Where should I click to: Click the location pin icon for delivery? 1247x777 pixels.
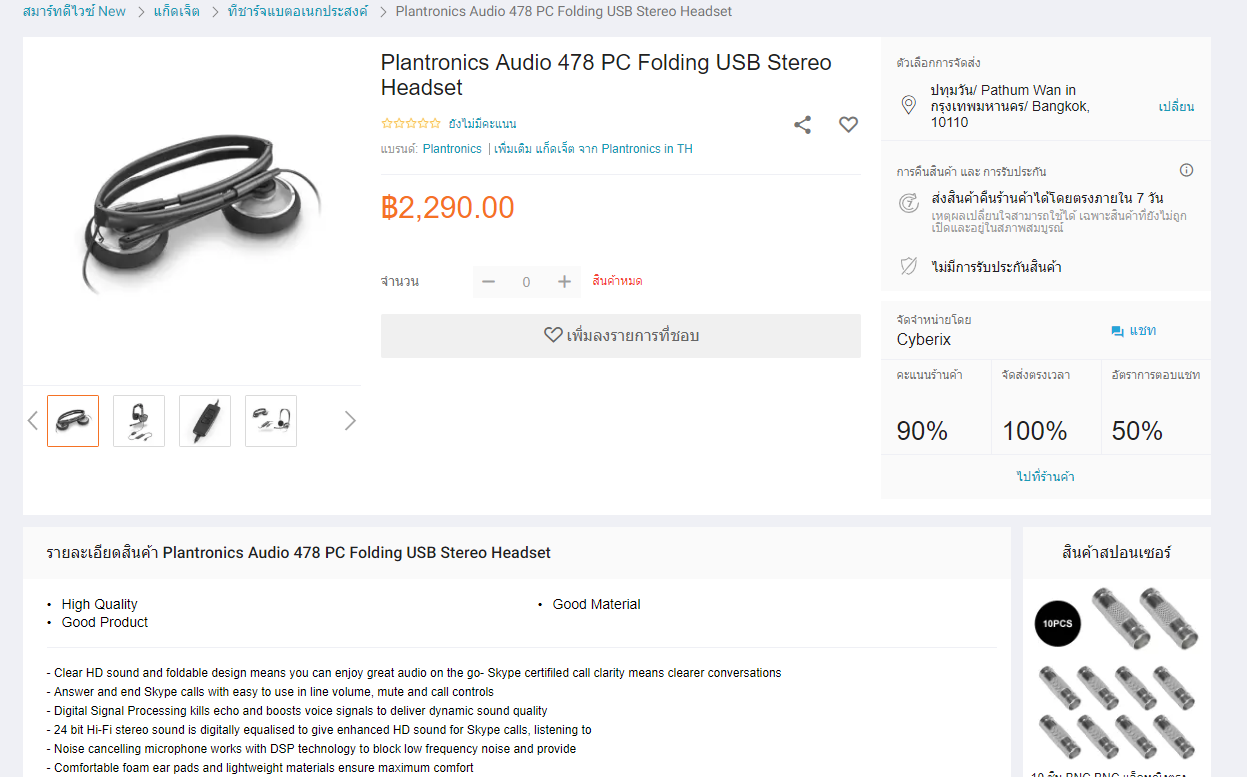[x=908, y=105]
